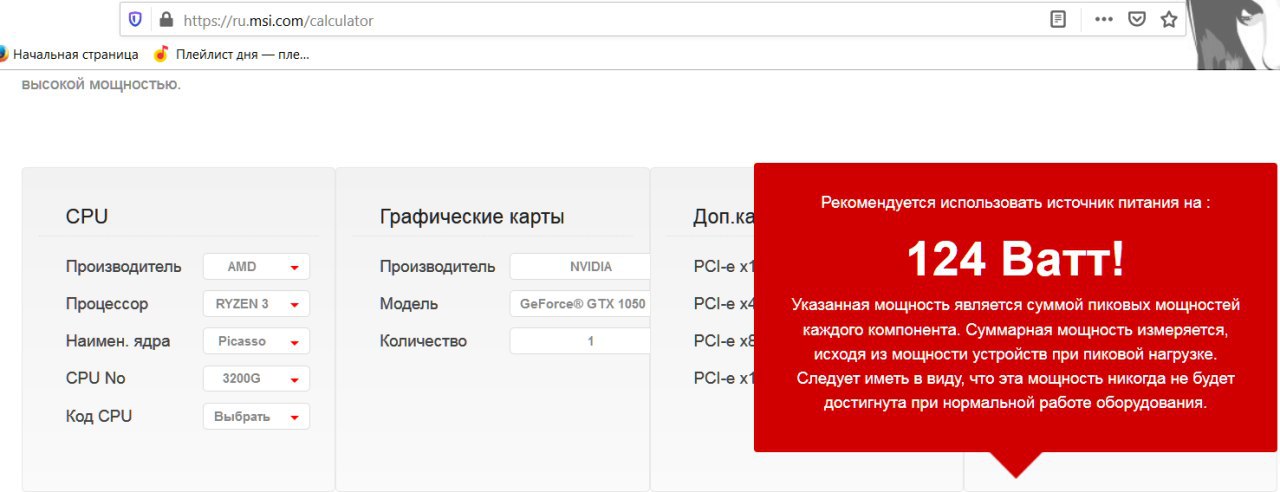Open Код CPU Выбрать dropdown
This screenshot has height=492, width=1280.
coord(256,416)
